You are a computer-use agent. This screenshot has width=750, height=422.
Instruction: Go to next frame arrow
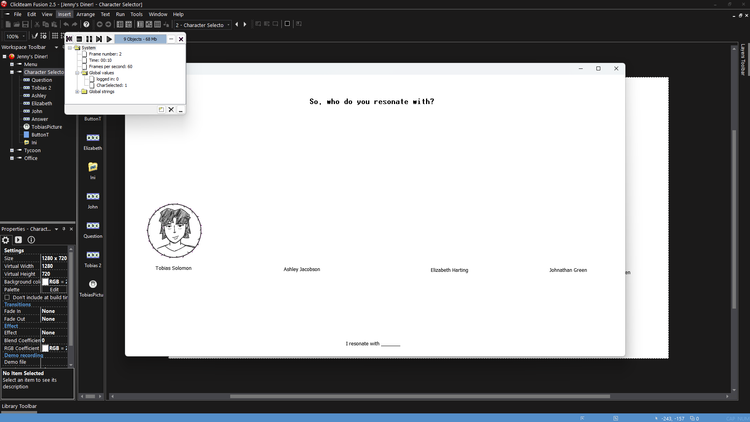coord(245,24)
